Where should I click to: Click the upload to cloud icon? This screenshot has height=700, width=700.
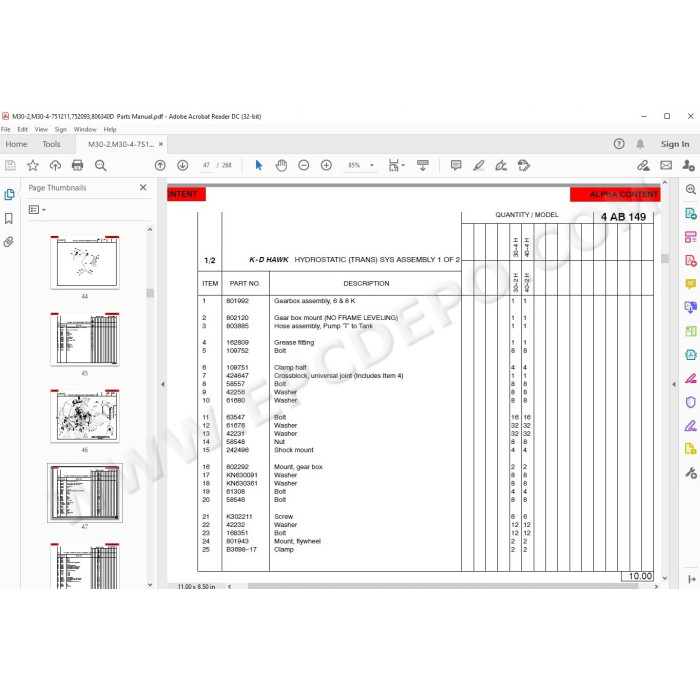(55, 166)
